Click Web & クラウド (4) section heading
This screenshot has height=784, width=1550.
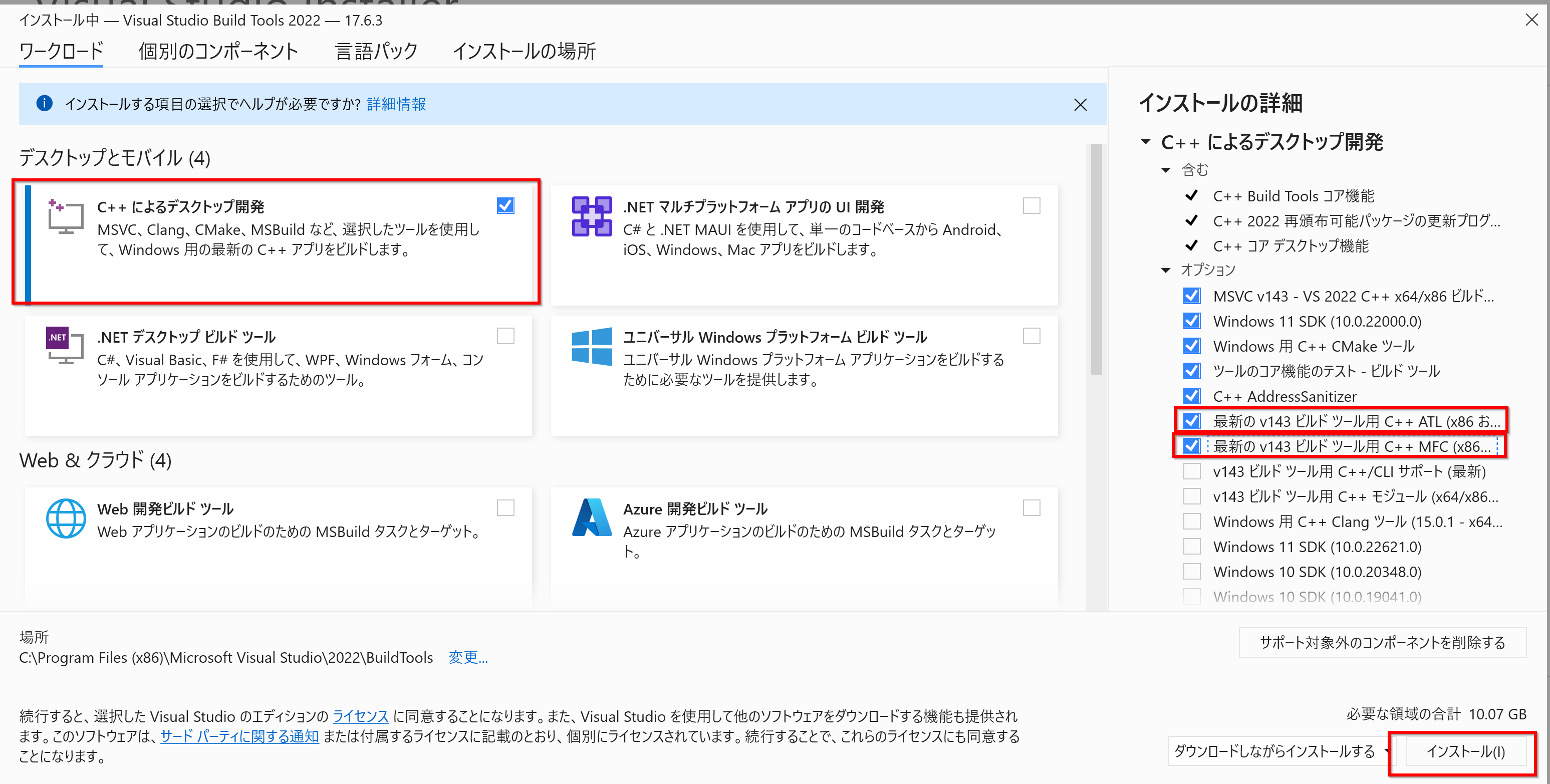click(x=95, y=460)
